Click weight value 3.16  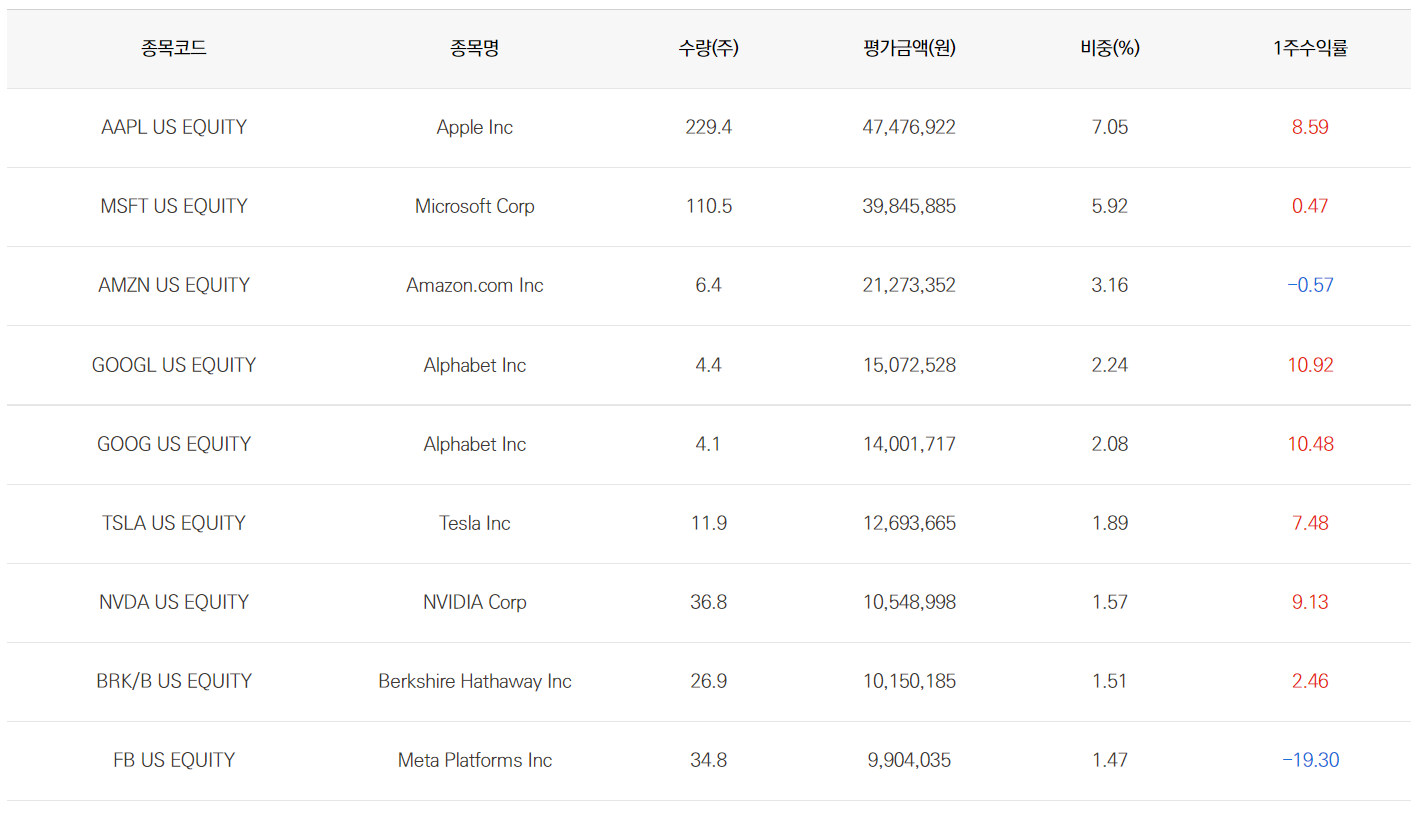pos(1110,285)
